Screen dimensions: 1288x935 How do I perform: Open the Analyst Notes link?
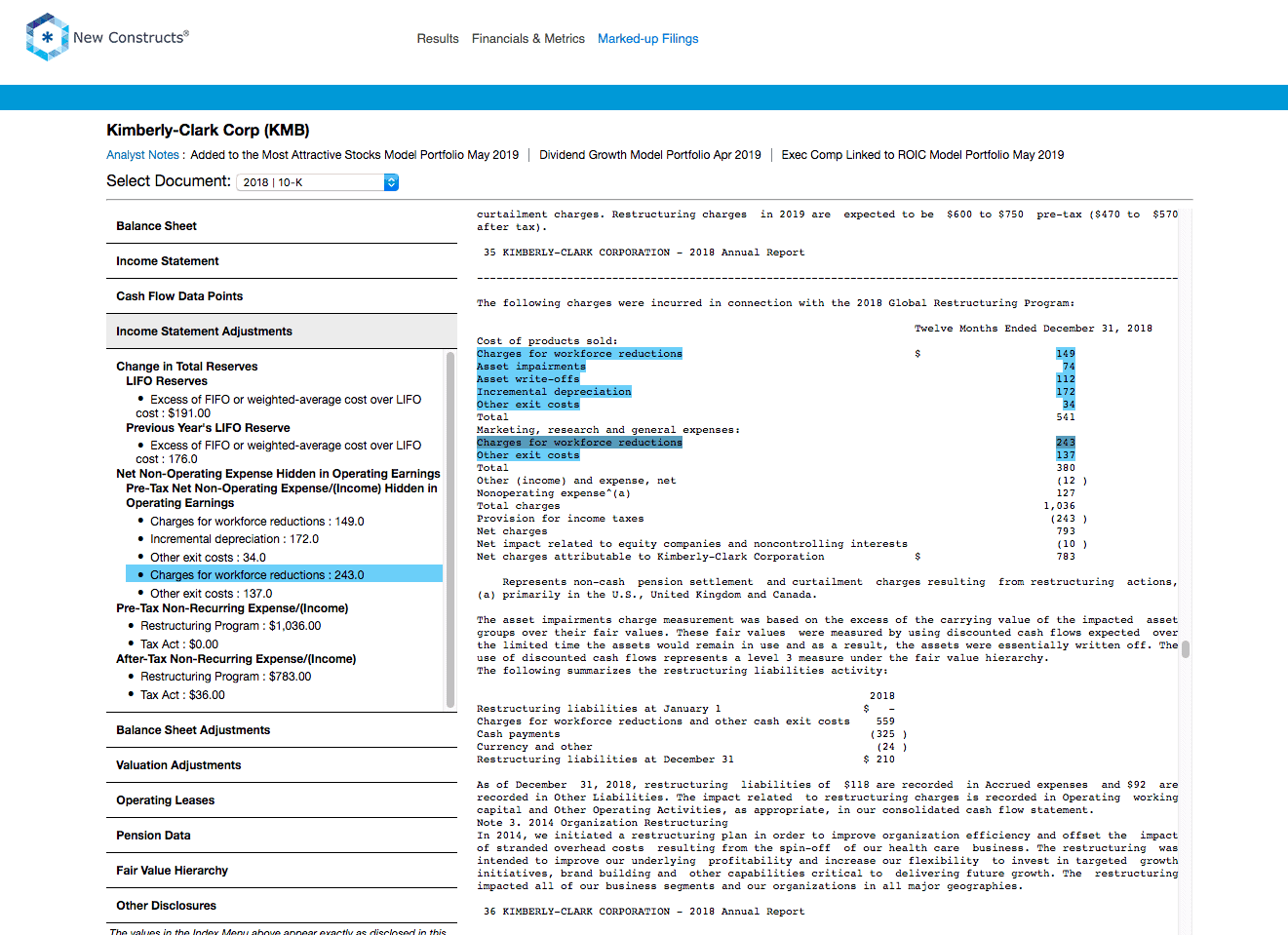142,155
